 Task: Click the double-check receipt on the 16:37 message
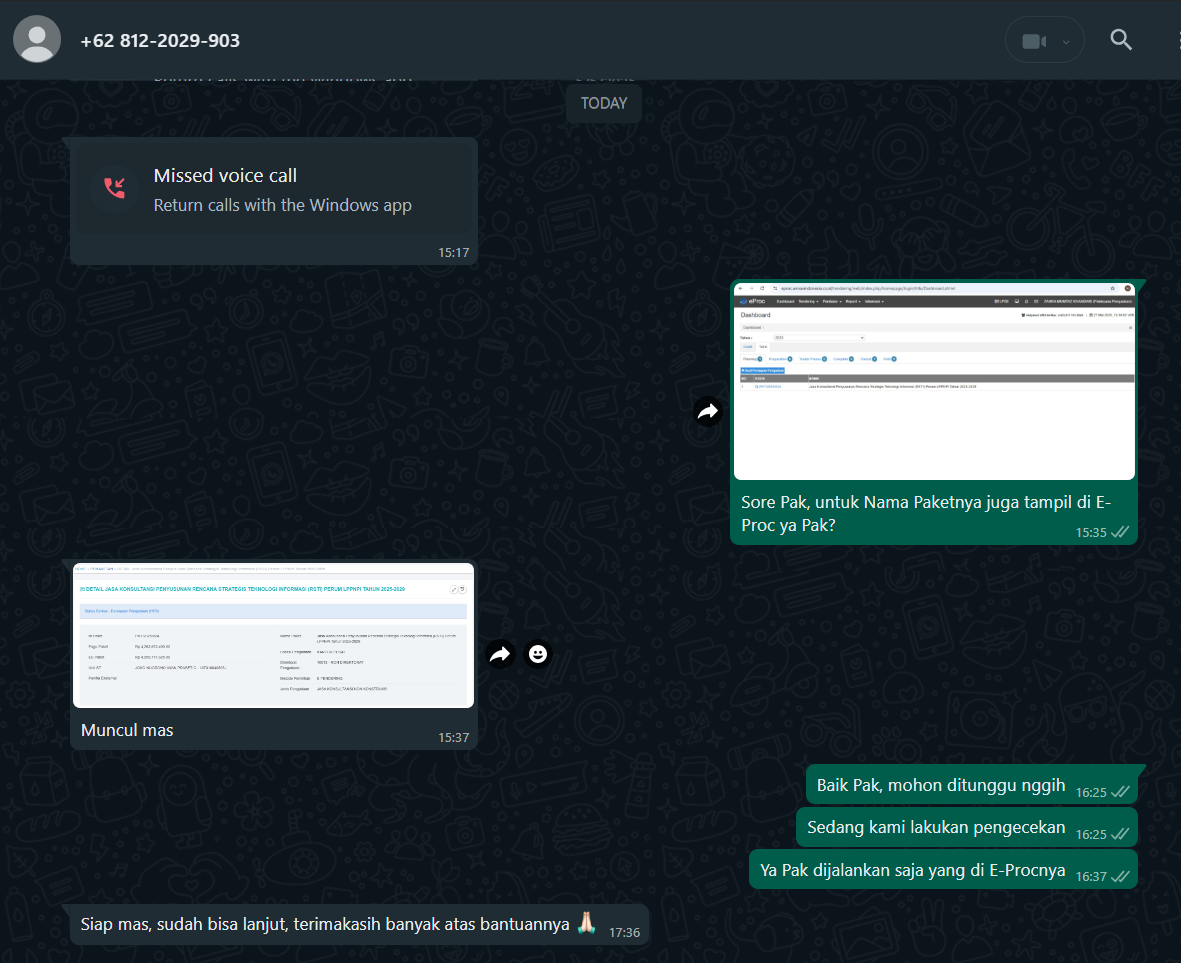[1120, 876]
